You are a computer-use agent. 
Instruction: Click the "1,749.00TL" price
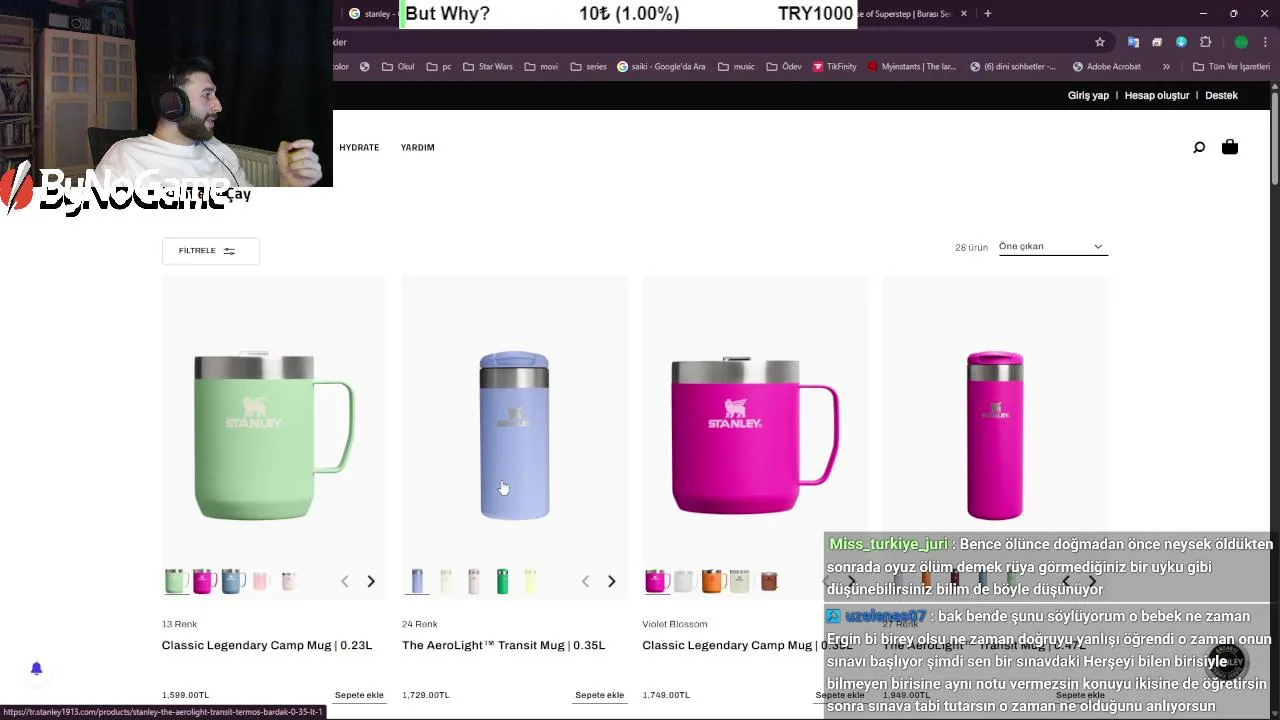[666, 695]
